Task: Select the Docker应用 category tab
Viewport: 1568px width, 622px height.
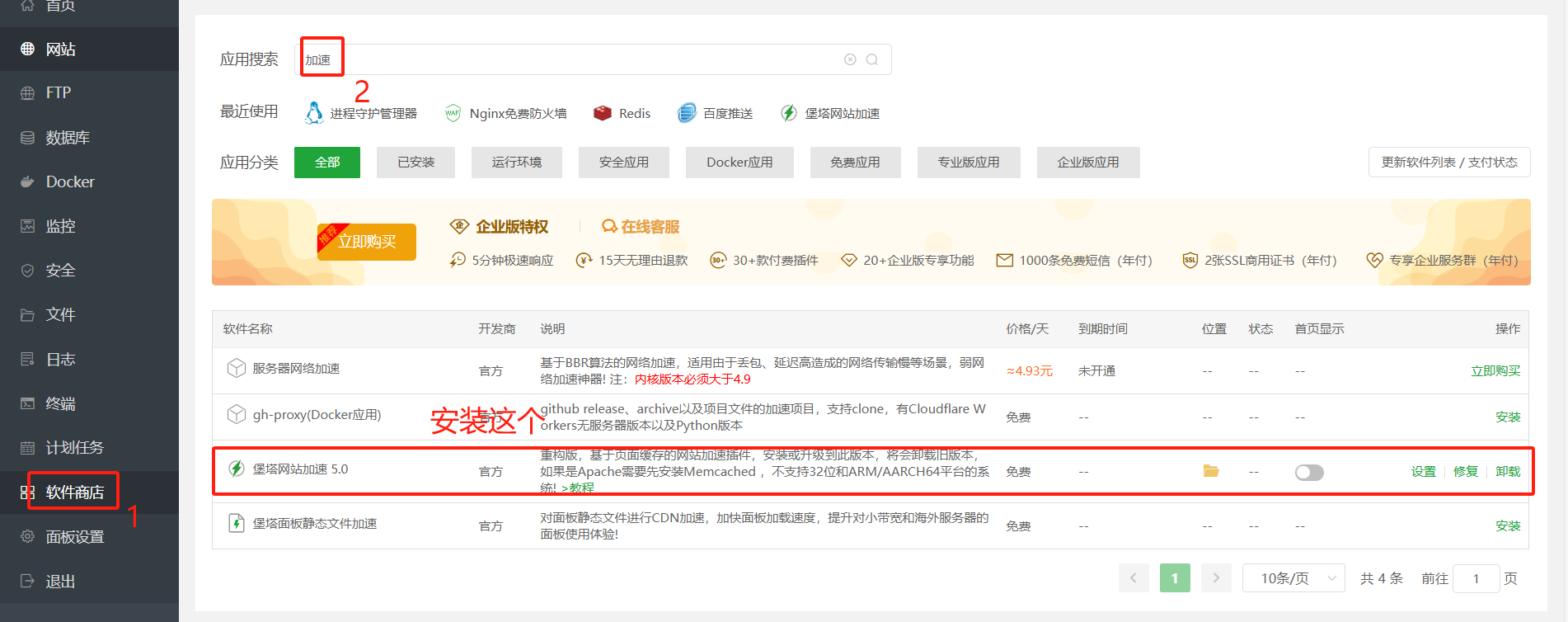Action: (739, 163)
